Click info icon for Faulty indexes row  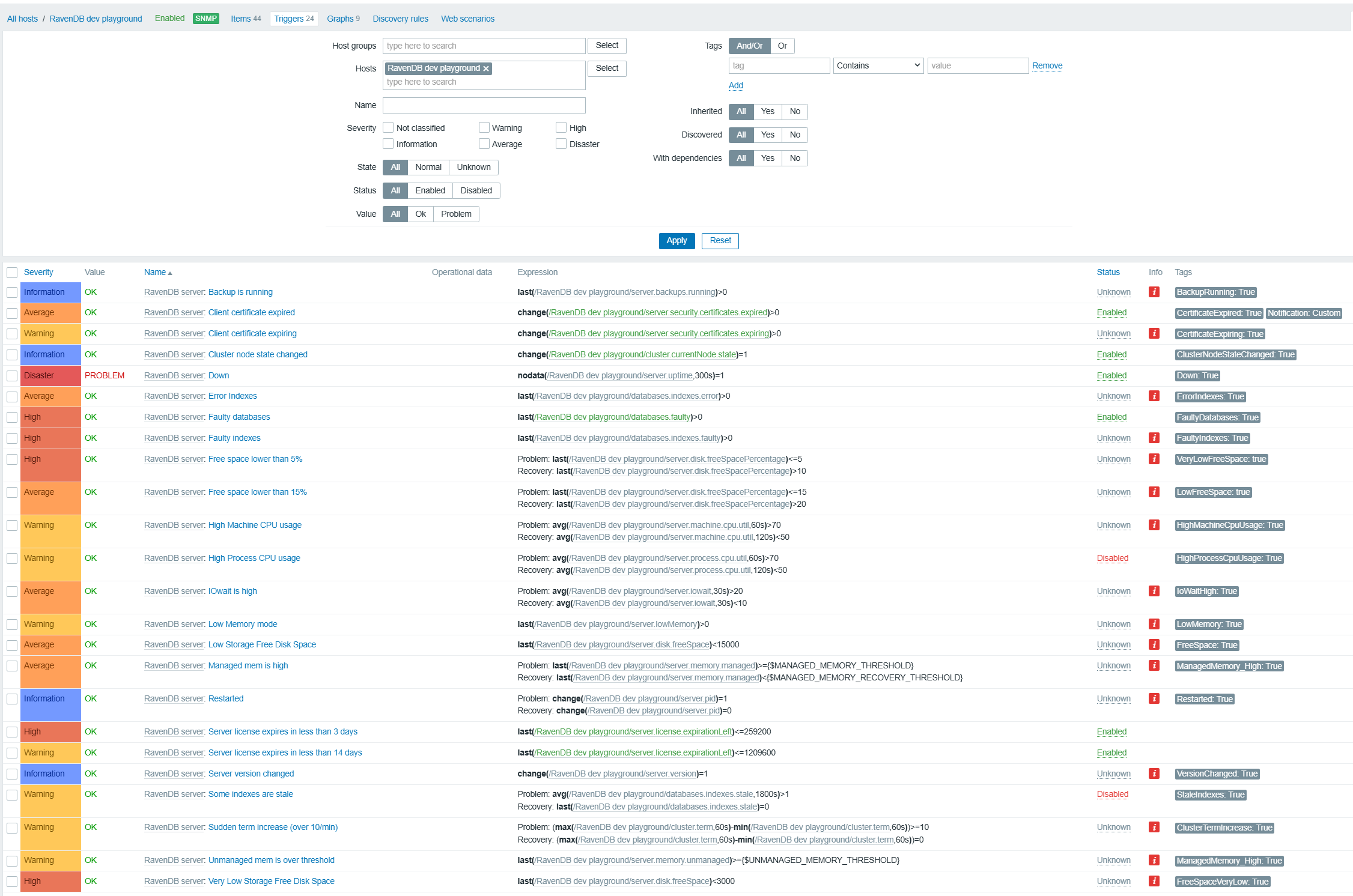(1154, 438)
